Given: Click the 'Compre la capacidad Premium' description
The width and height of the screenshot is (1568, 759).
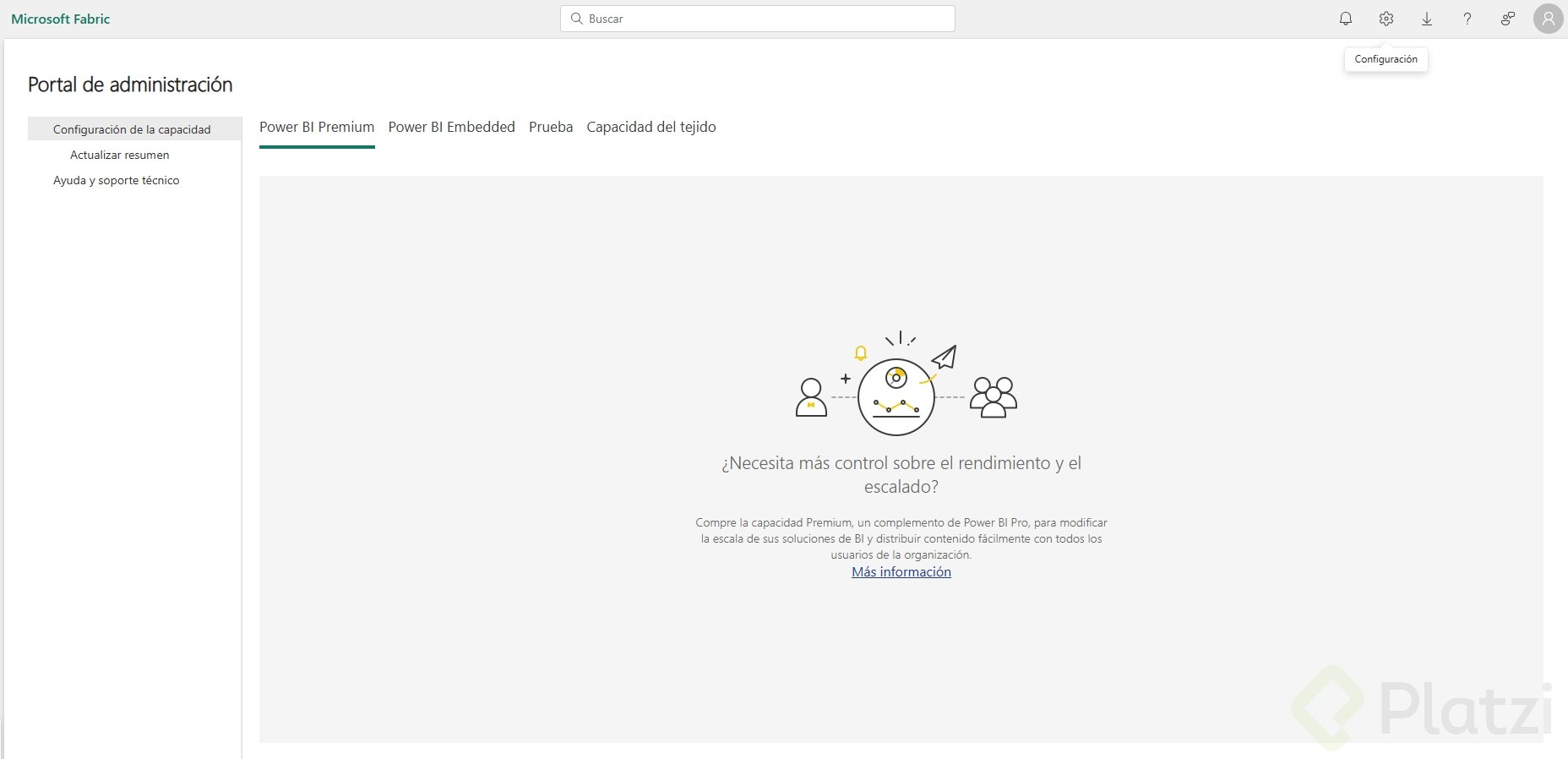Looking at the screenshot, I should (901, 538).
